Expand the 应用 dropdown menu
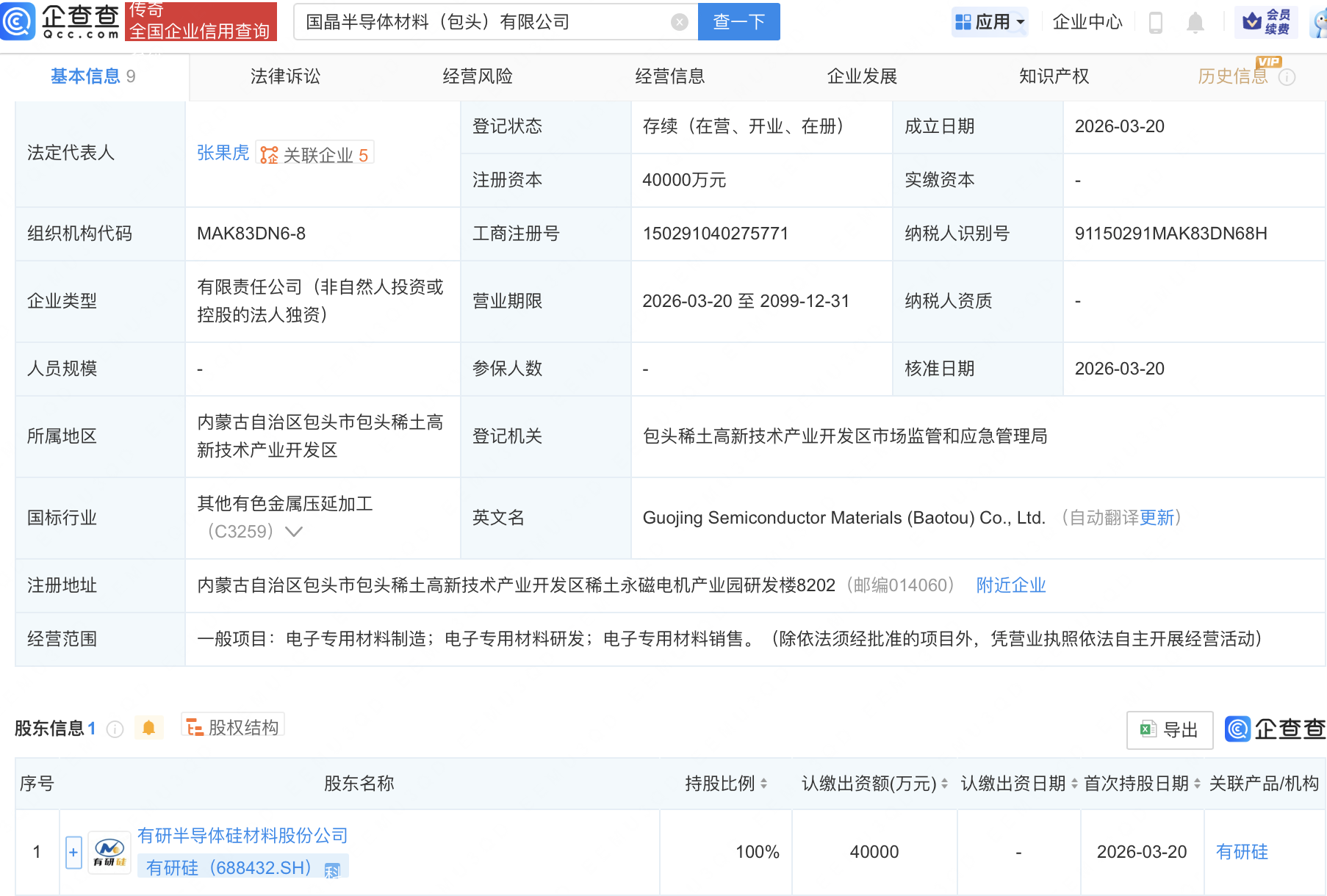 pos(990,21)
